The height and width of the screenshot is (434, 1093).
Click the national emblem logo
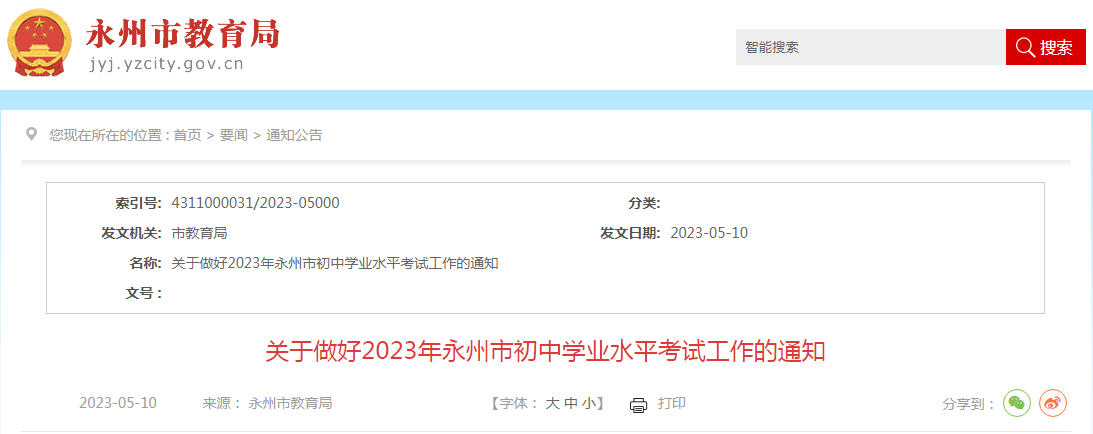[x=39, y=43]
